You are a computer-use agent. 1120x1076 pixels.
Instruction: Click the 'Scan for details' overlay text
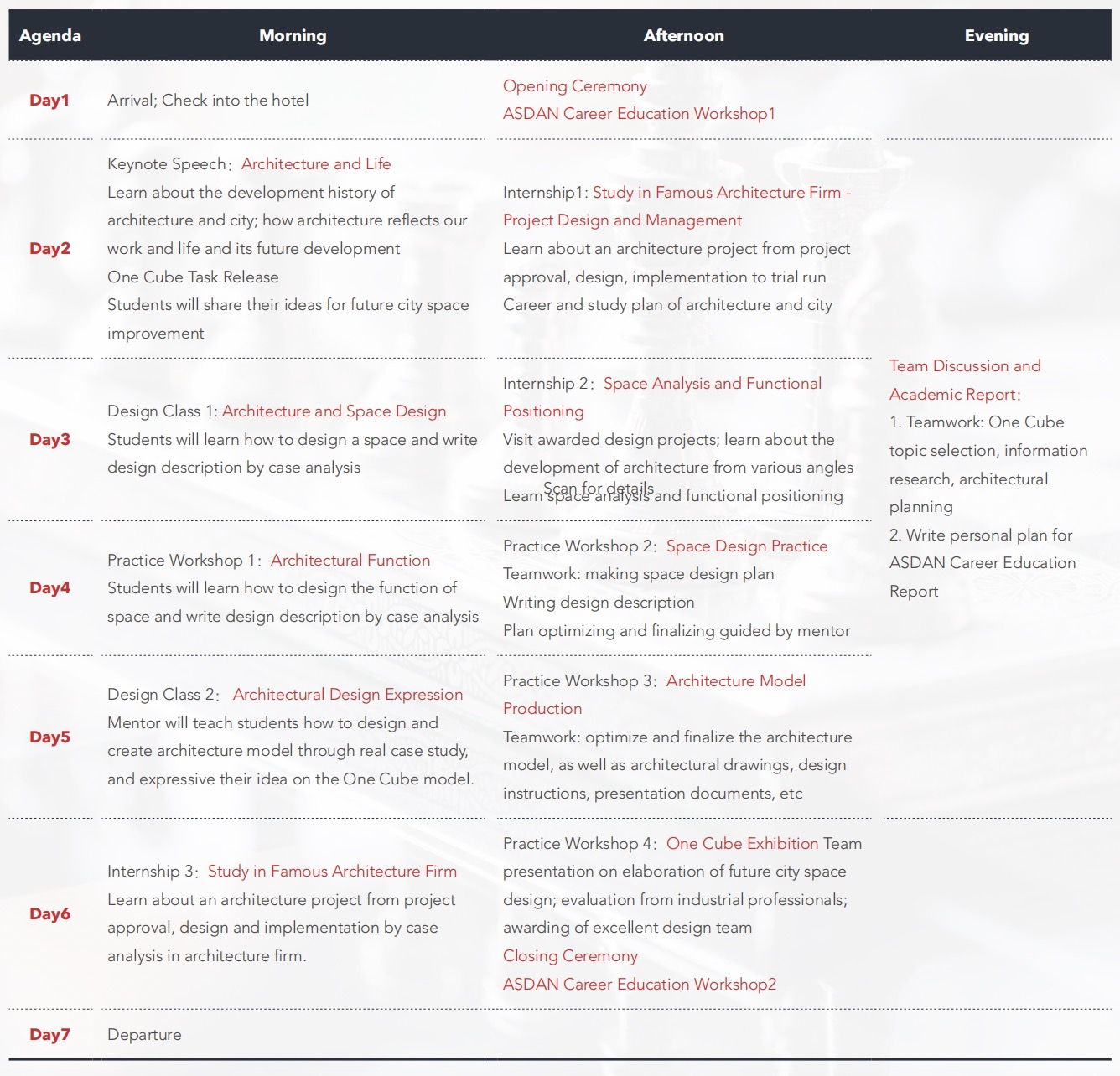coord(599,488)
